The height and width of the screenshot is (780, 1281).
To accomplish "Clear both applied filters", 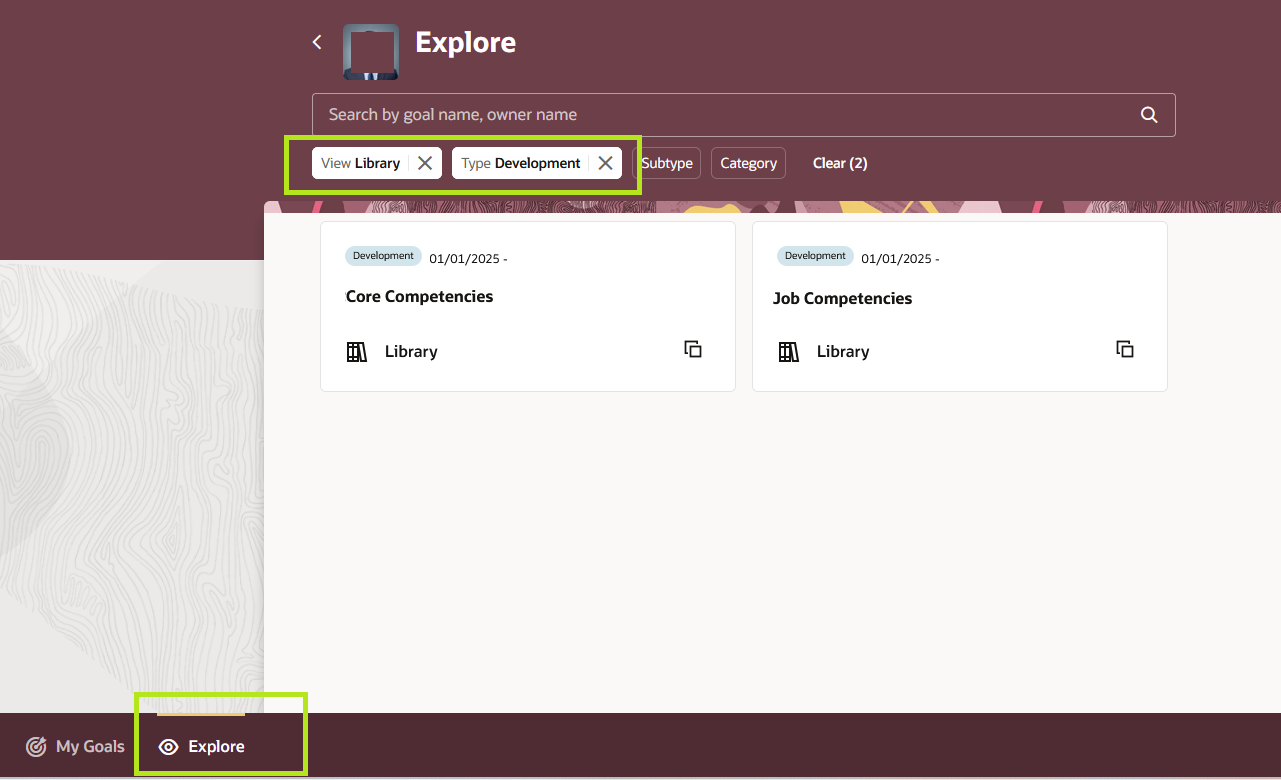I will [840, 163].
